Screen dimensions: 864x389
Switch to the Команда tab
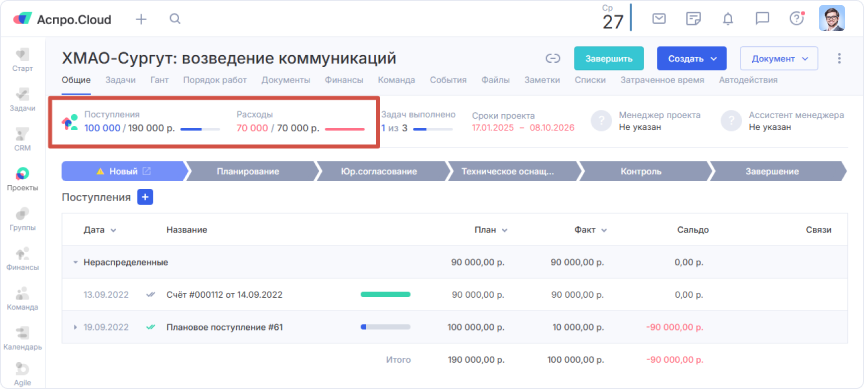click(x=397, y=80)
